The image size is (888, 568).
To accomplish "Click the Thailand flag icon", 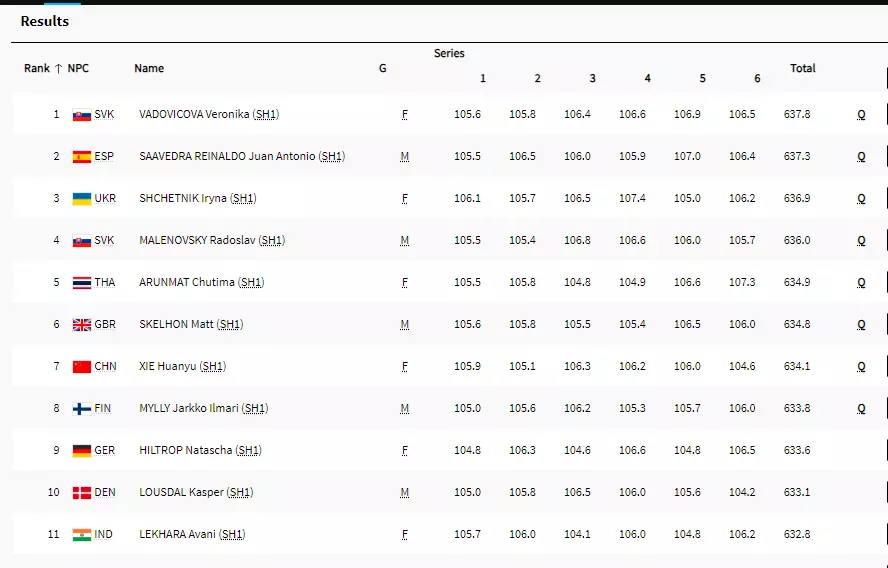I will pyautogui.click(x=81, y=283).
